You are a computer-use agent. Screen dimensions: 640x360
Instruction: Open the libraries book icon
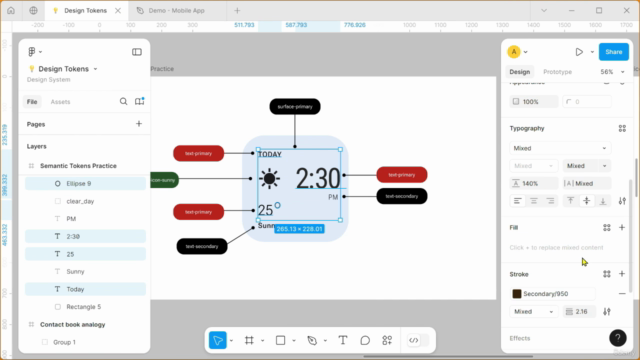(x=139, y=101)
